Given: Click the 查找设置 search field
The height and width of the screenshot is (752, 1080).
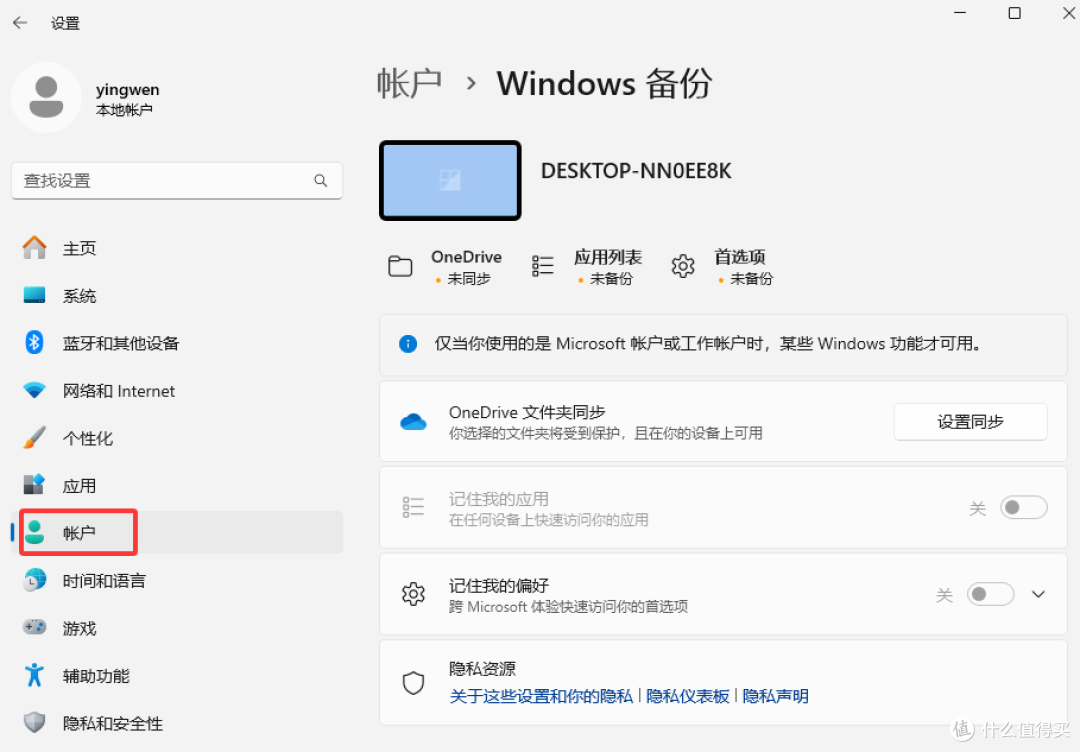Looking at the screenshot, I should pos(177,180).
